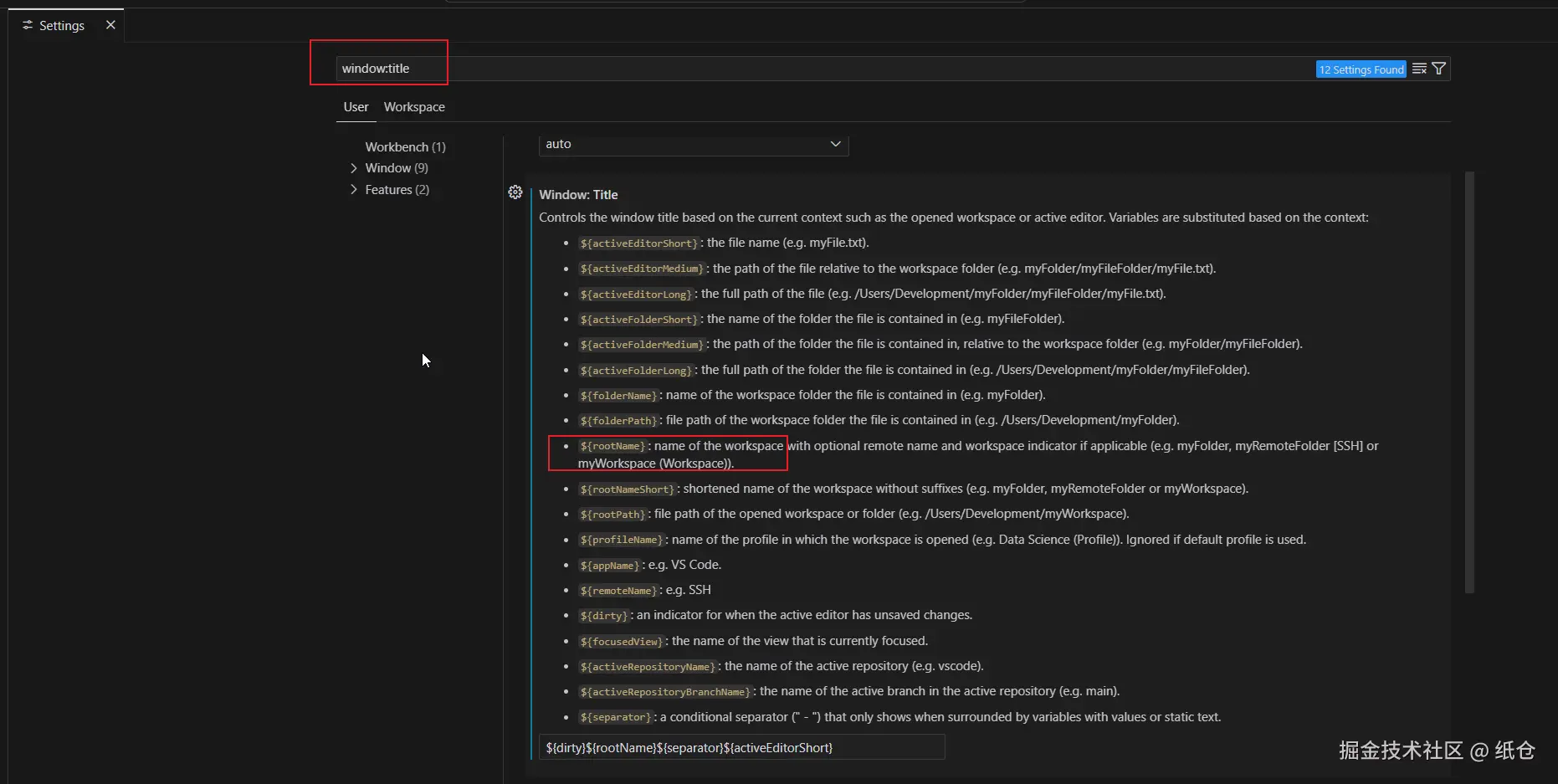The width and height of the screenshot is (1558, 784).
Task: Switch to the User settings tab
Action: point(356,107)
